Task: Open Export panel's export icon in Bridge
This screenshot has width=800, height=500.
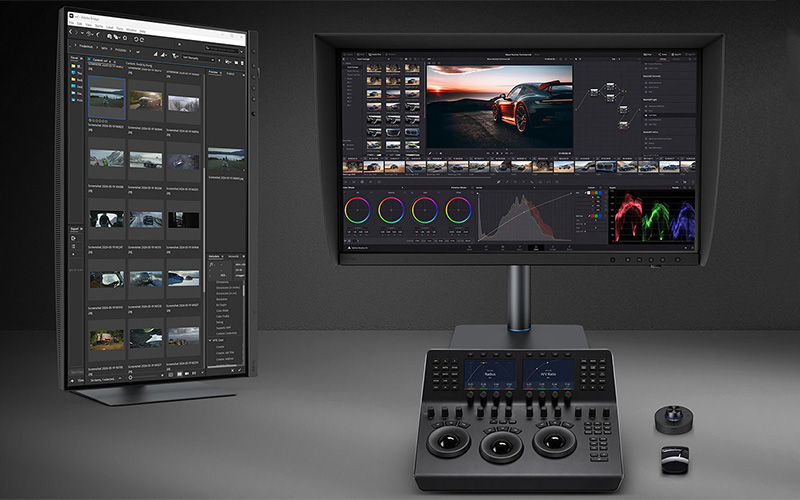Action: pos(73,238)
